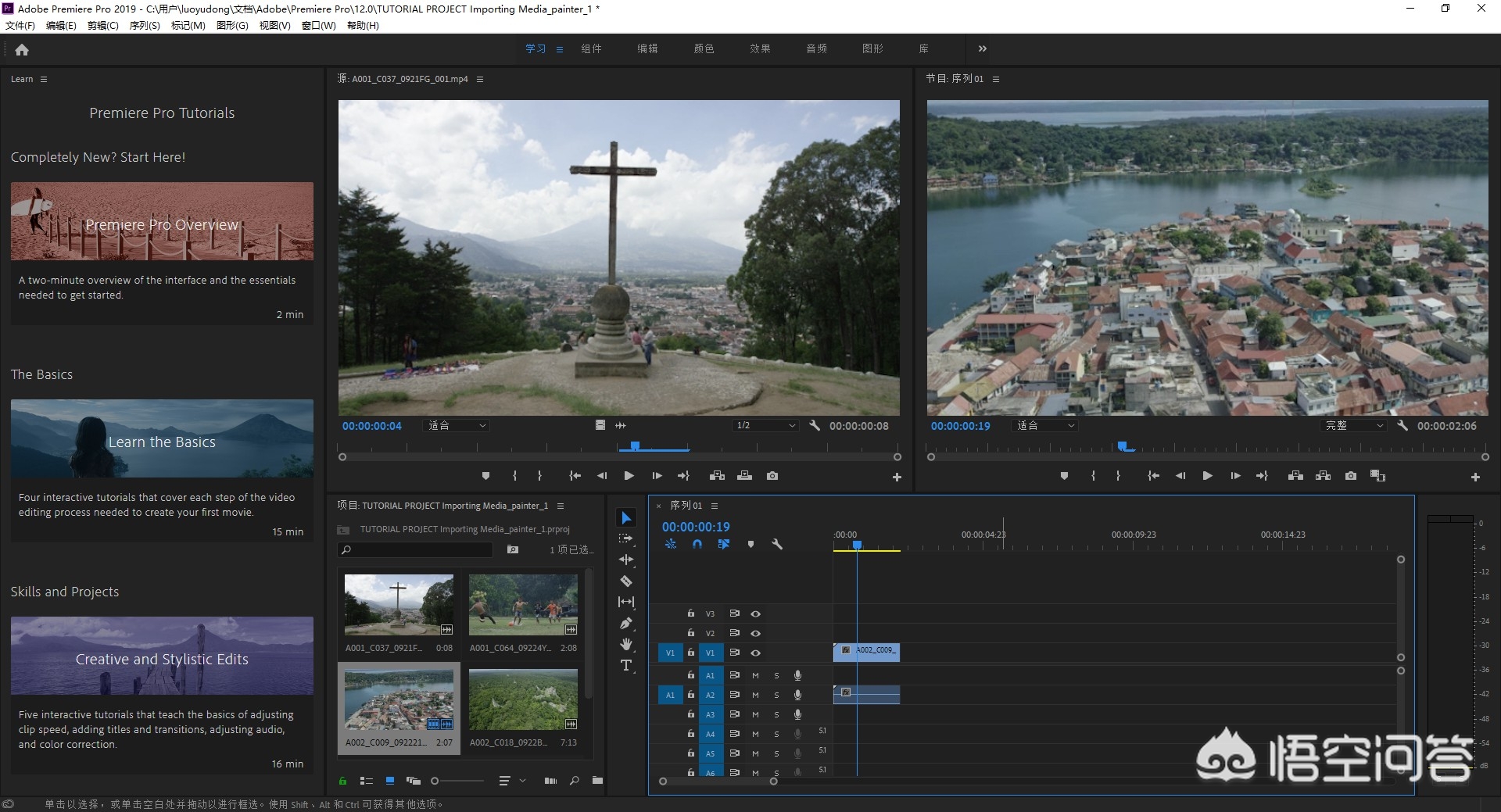1501x812 pixels.
Task: Open Button Editor plus in Source monitor
Action: tap(897, 477)
